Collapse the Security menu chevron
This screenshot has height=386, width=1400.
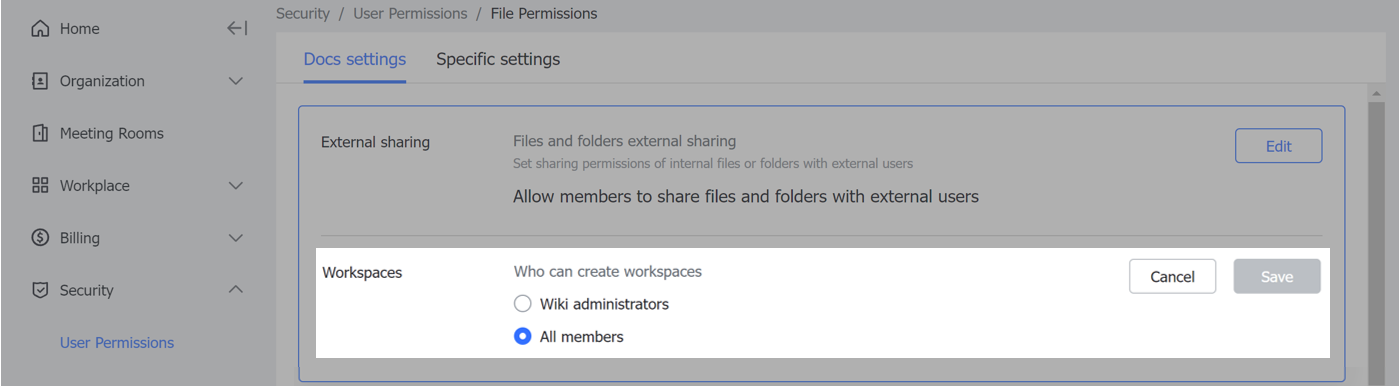(x=236, y=290)
